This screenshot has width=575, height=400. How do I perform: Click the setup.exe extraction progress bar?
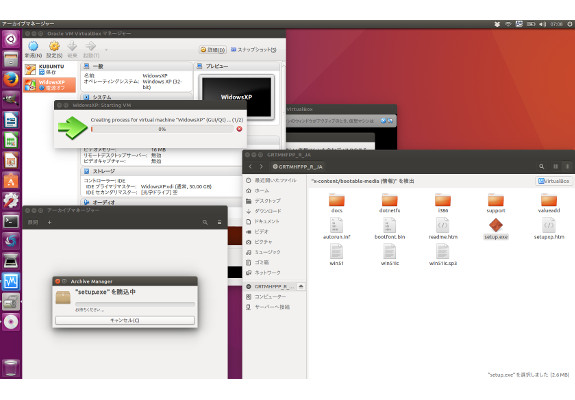click(x=135, y=304)
